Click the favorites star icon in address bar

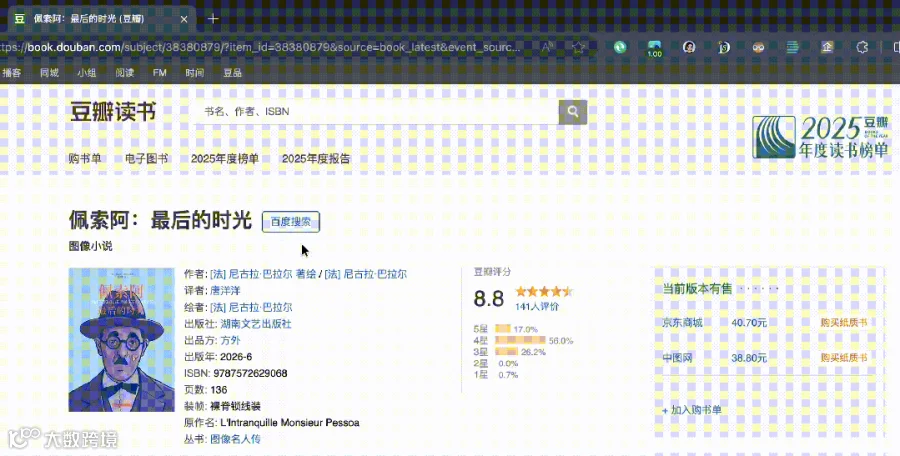click(x=578, y=47)
